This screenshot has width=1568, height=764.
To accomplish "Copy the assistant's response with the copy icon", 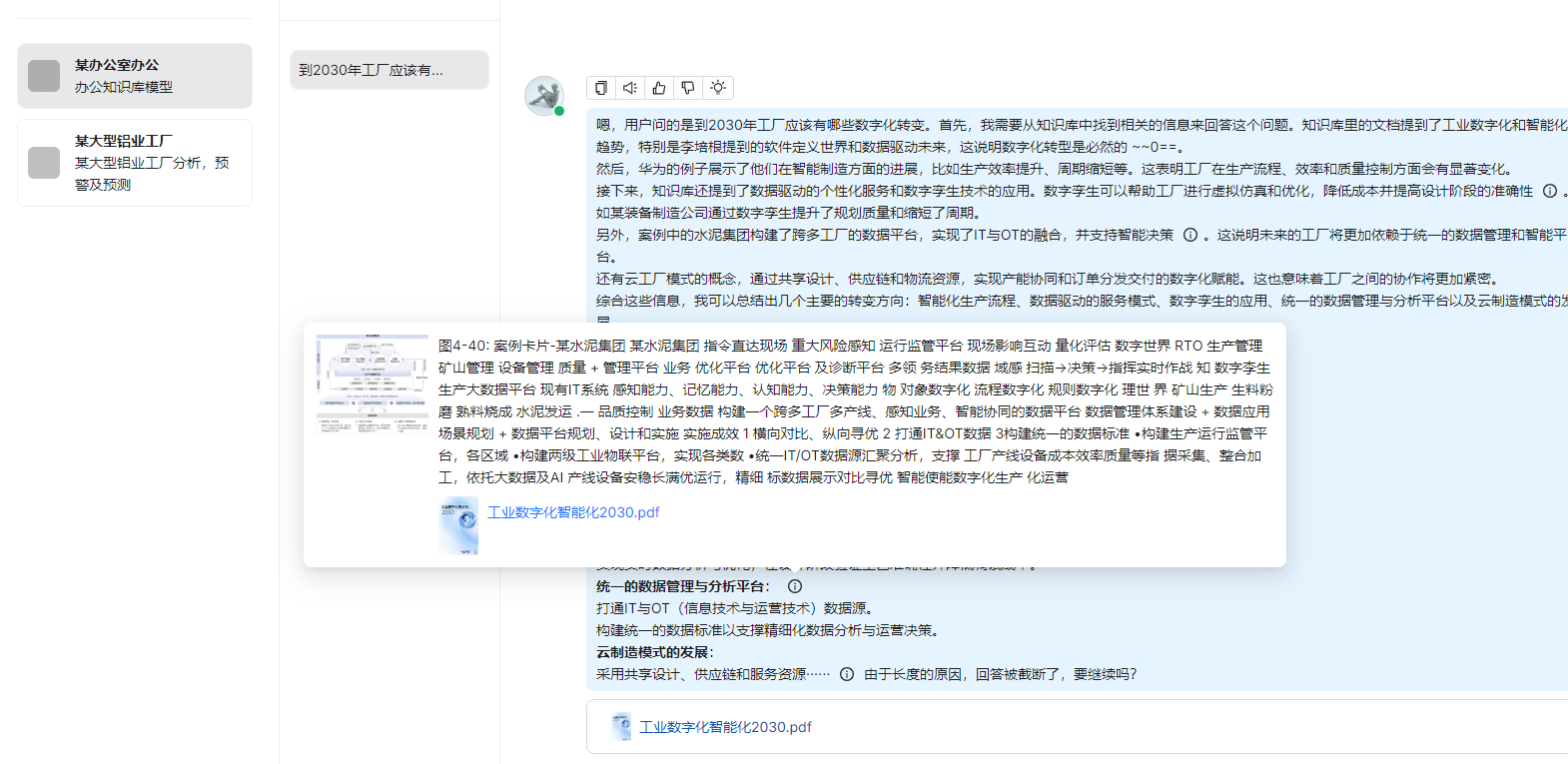I will click(601, 88).
